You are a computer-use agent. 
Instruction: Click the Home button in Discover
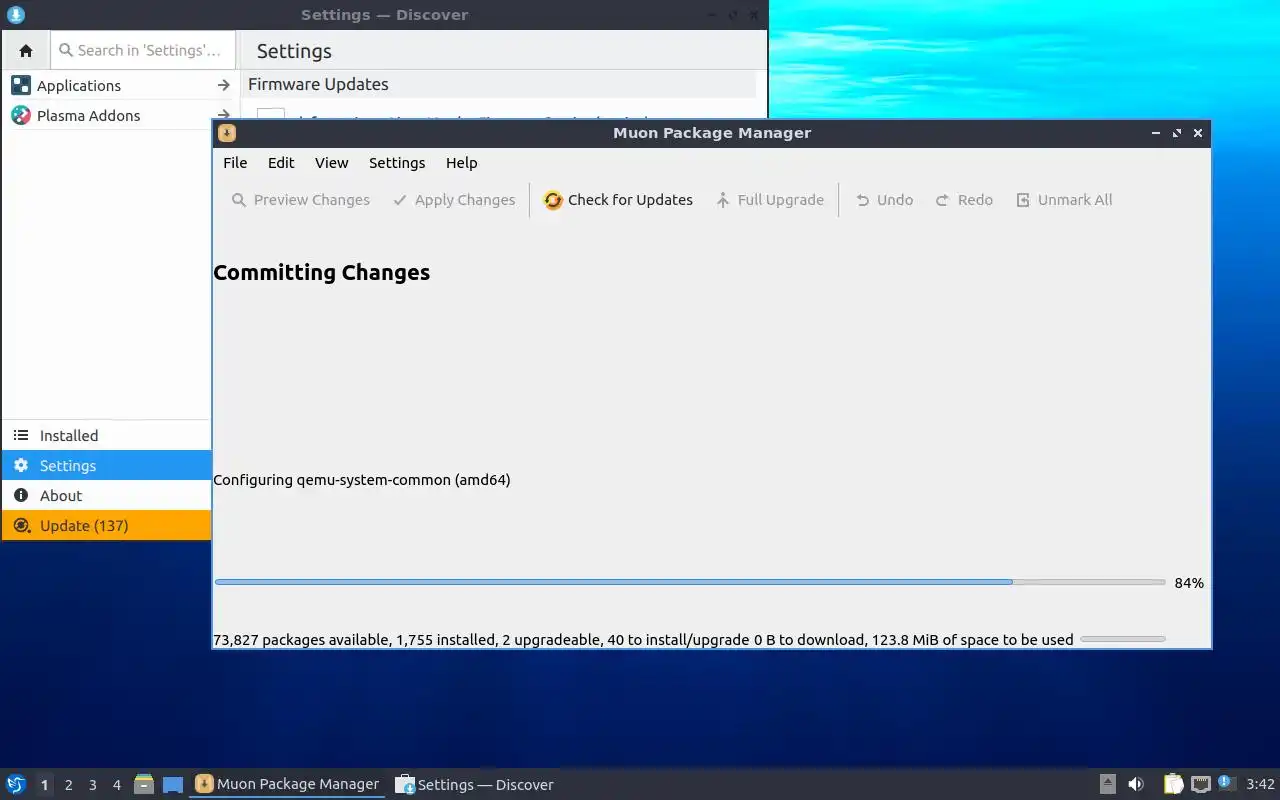click(x=26, y=50)
